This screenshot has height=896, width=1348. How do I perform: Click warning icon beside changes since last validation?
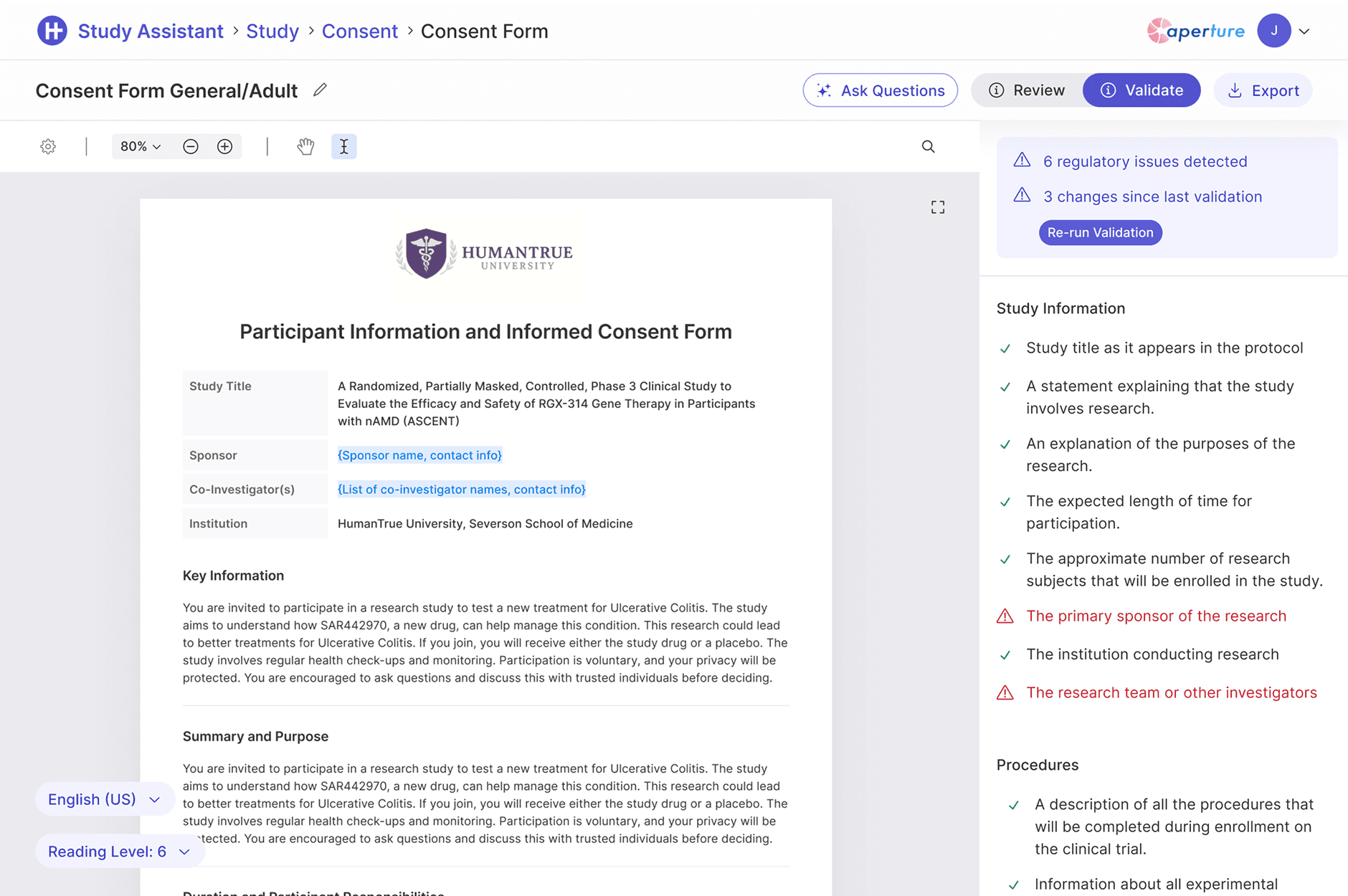point(1022,196)
